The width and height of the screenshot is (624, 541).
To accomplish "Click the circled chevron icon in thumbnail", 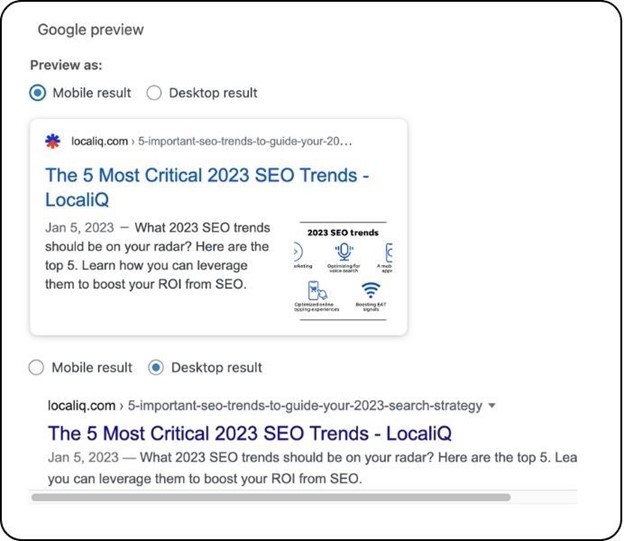I will (299, 252).
